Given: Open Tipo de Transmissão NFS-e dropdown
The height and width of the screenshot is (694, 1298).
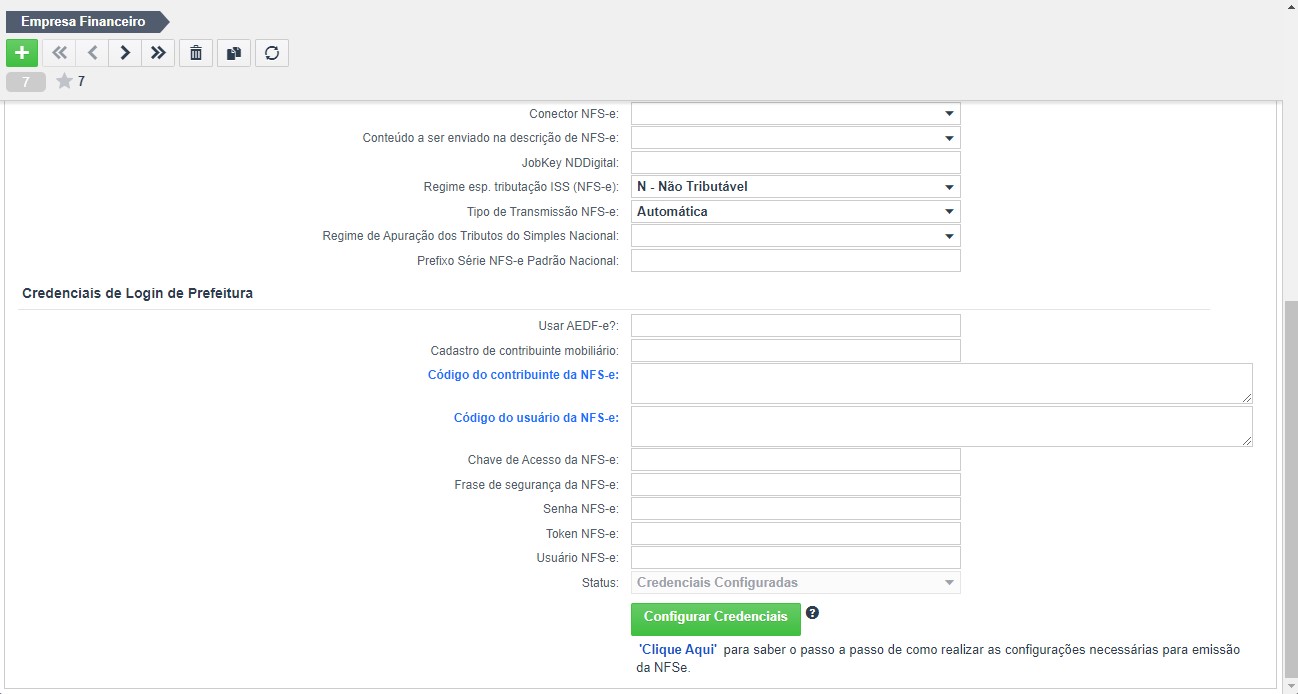Looking at the screenshot, I should (796, 212).
